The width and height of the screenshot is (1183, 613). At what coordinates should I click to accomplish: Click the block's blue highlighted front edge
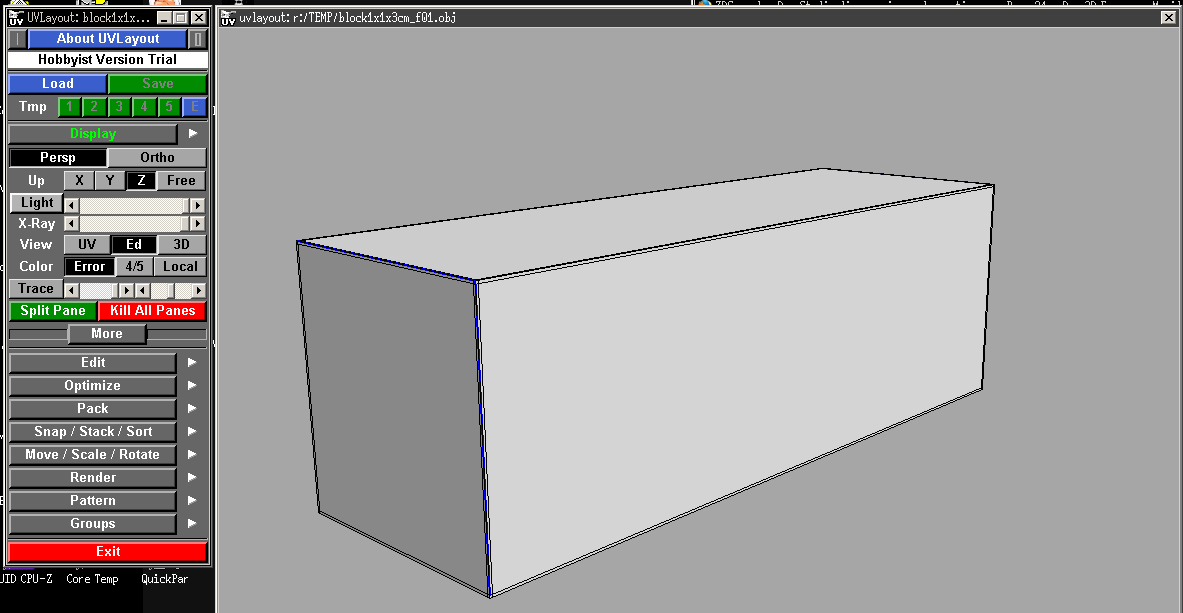483,438
